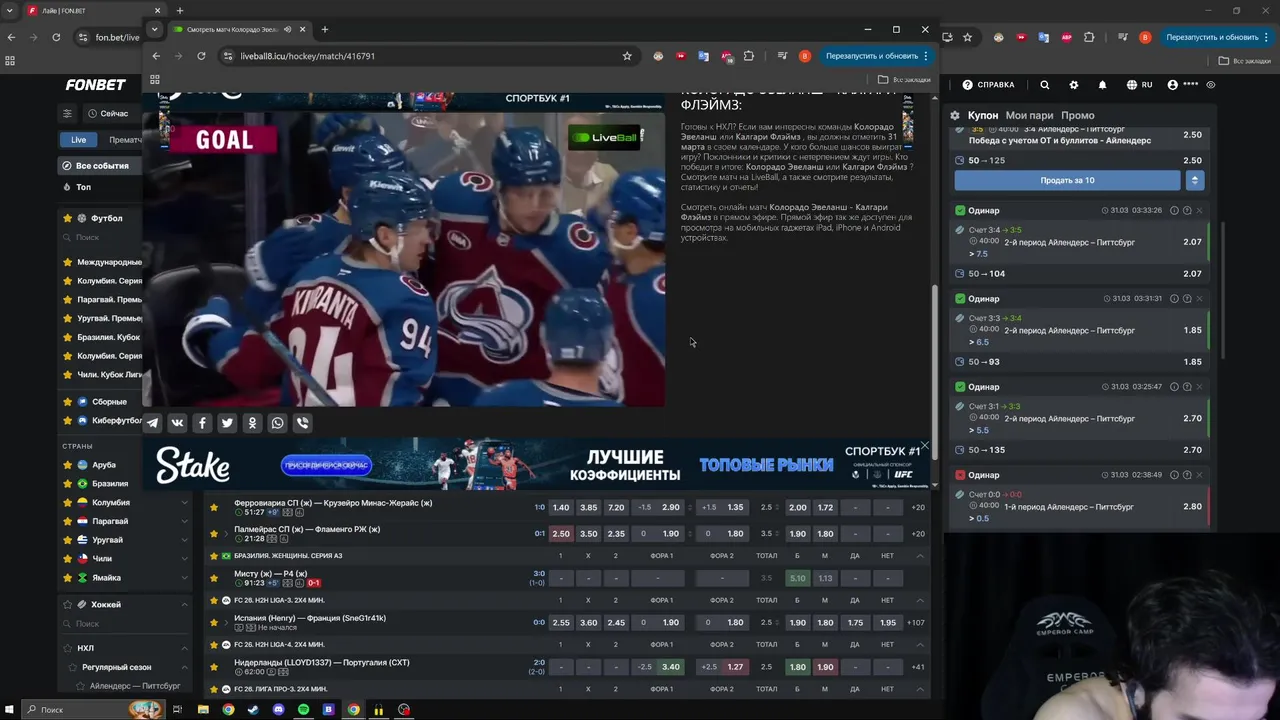The height and width of the screenshot is (720, 1280).
Task: Open info icon on 03:31:31 Одинар bet
Action: click(1174, 298)
